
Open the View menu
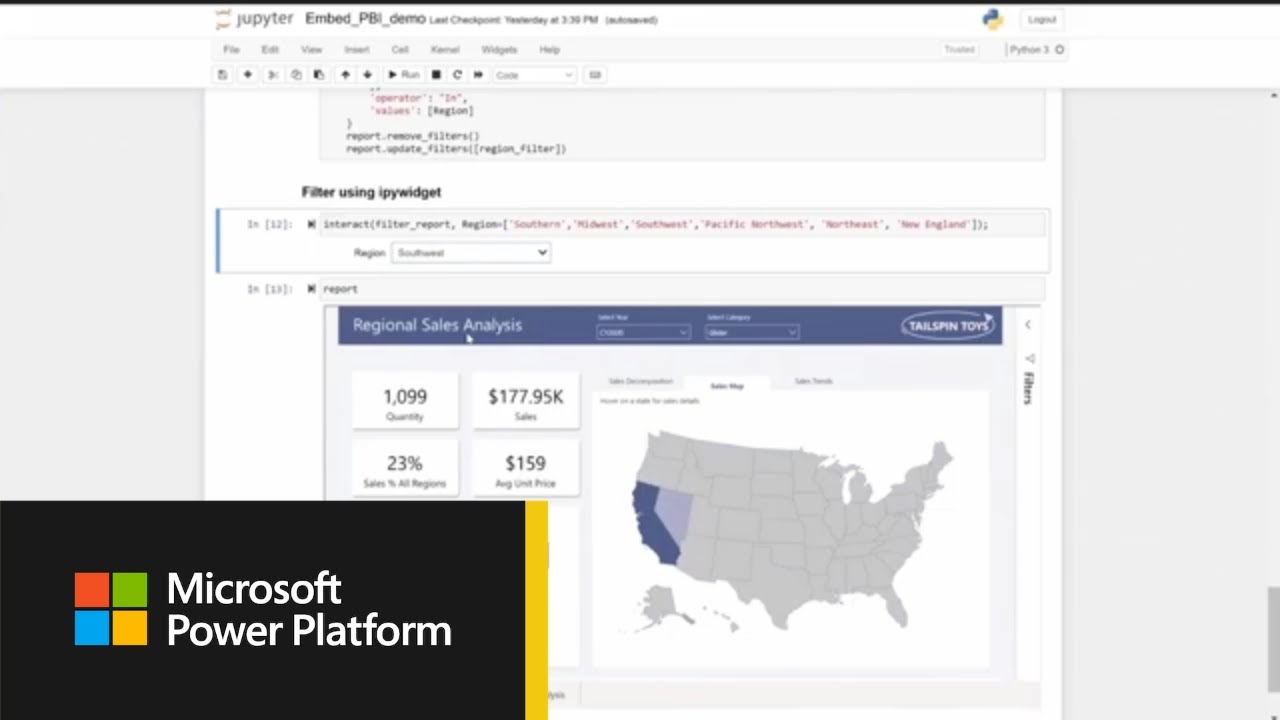pyautogui.click(x=312, y=49)
